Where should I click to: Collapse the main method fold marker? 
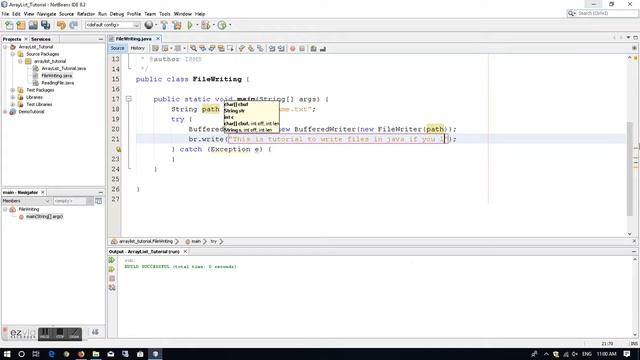[x=129, y=99]
